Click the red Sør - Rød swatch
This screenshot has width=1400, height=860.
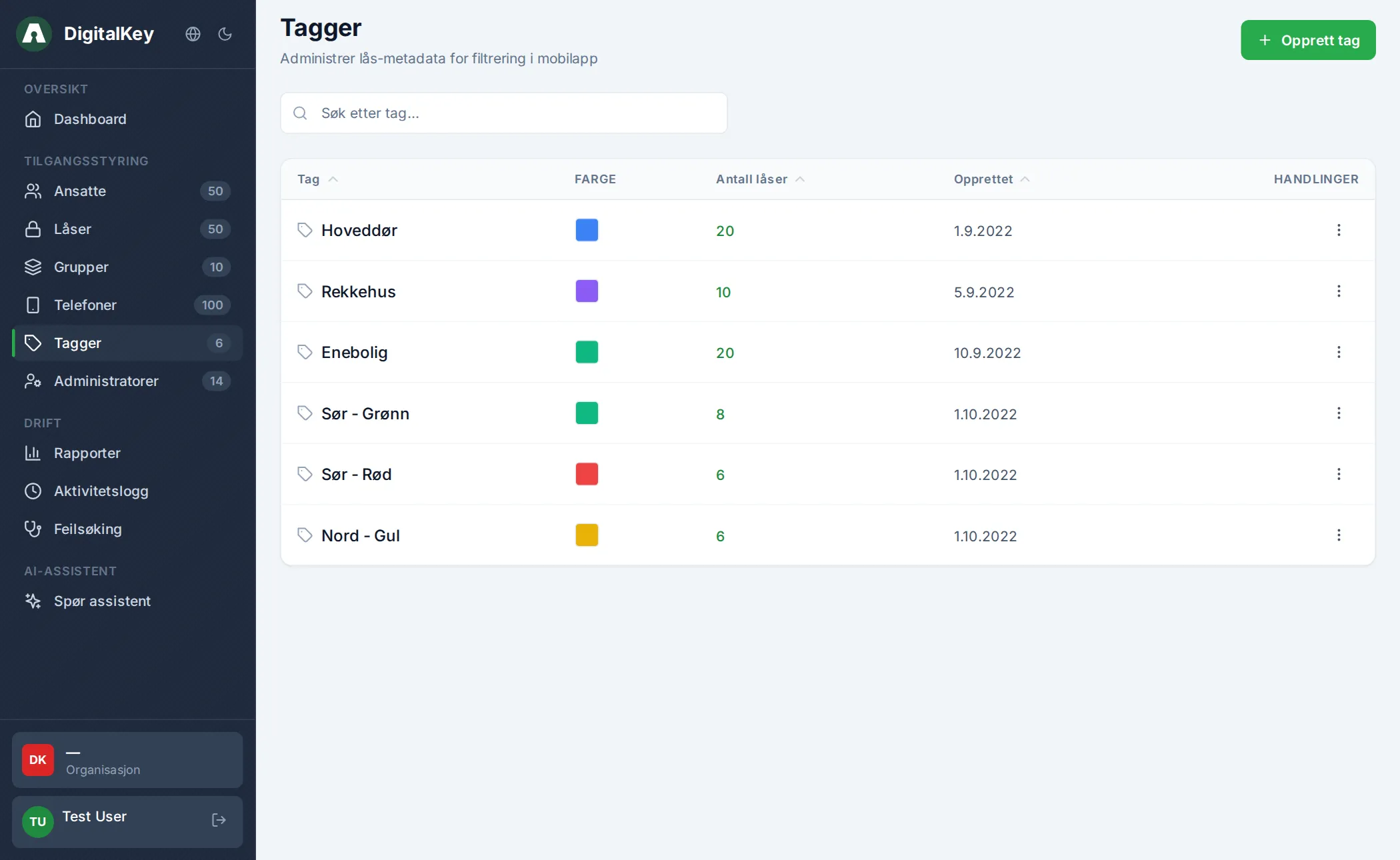point(587,474)
